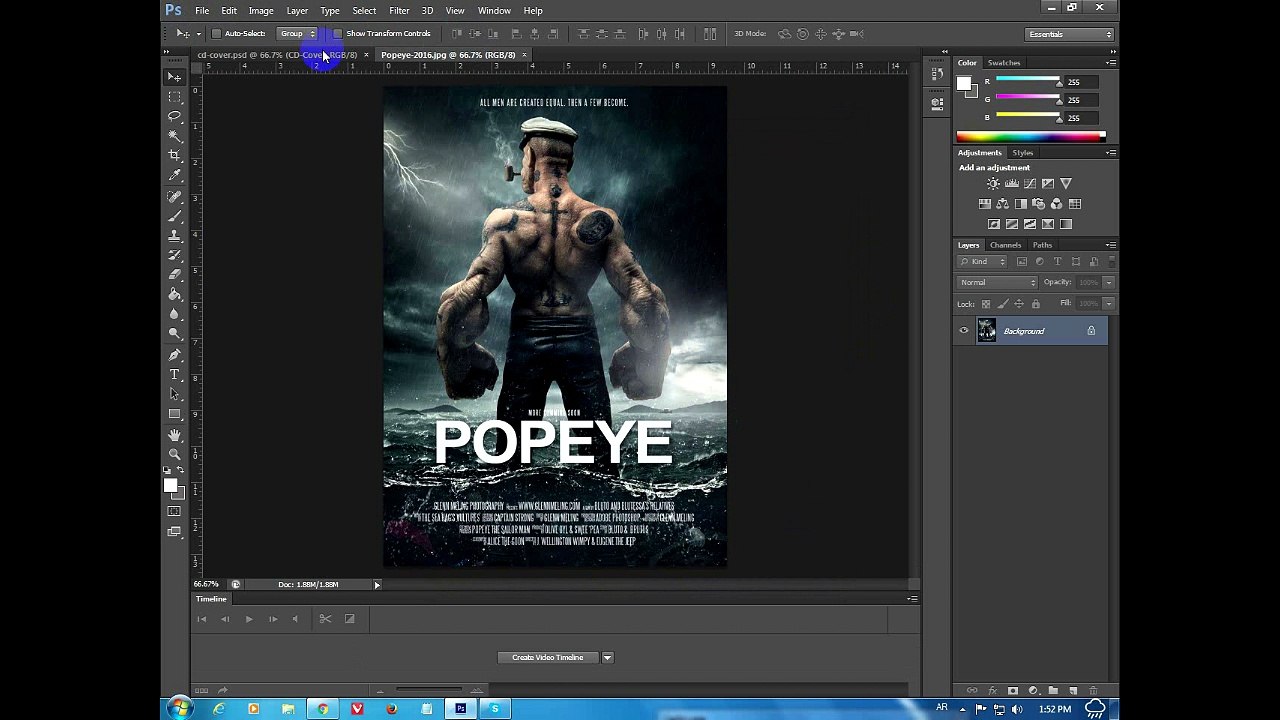Image resolution: width=1280 pixels, height=720 pixels.
Task: Select the Healing Brush tool
Action: pyautogui.click(x=175, y=197)
